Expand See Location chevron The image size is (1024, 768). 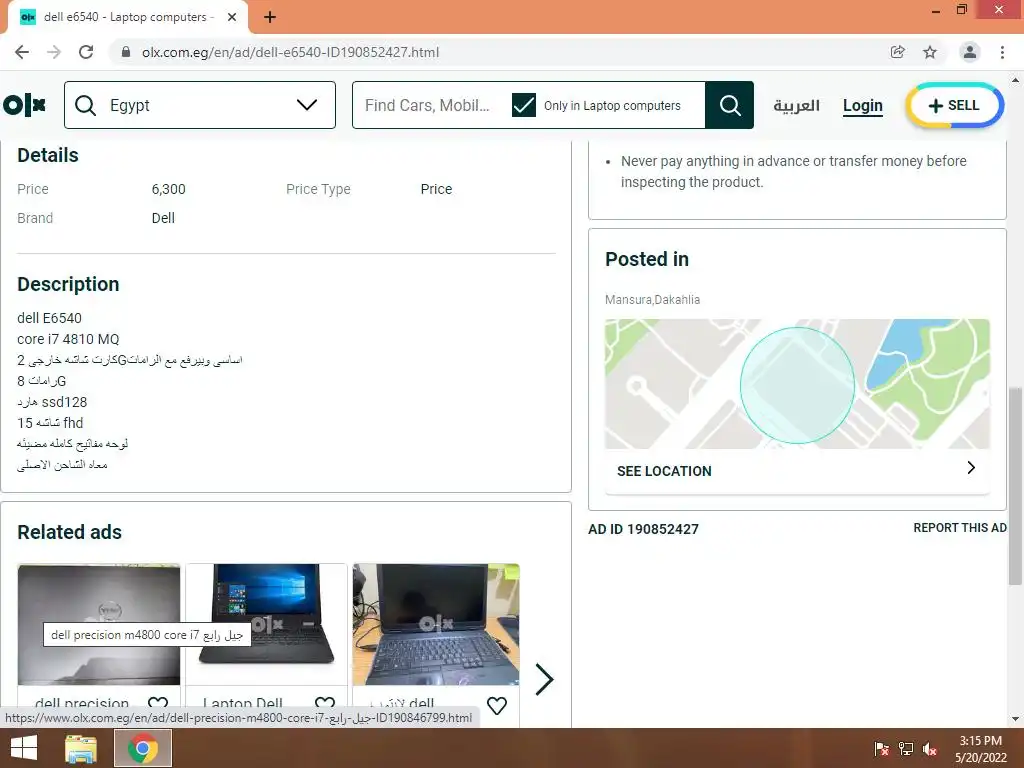pos(971,468)
